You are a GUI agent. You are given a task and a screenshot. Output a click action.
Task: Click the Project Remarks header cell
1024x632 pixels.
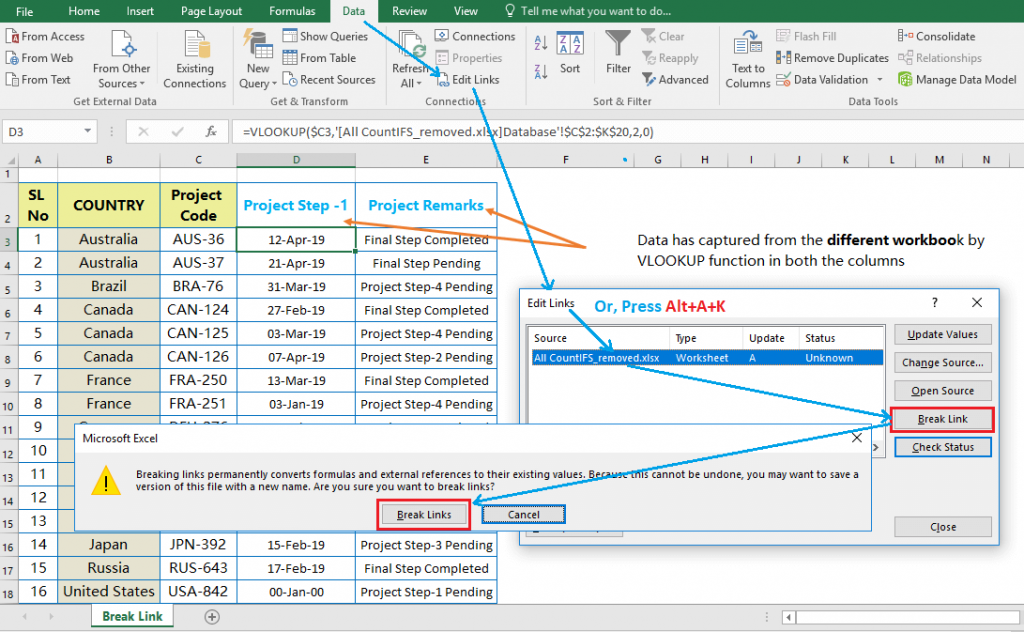coord(426,205)
